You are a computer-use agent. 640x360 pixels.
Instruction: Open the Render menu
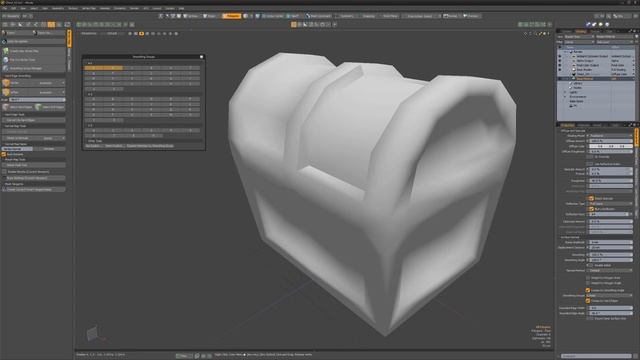point(134,8)
